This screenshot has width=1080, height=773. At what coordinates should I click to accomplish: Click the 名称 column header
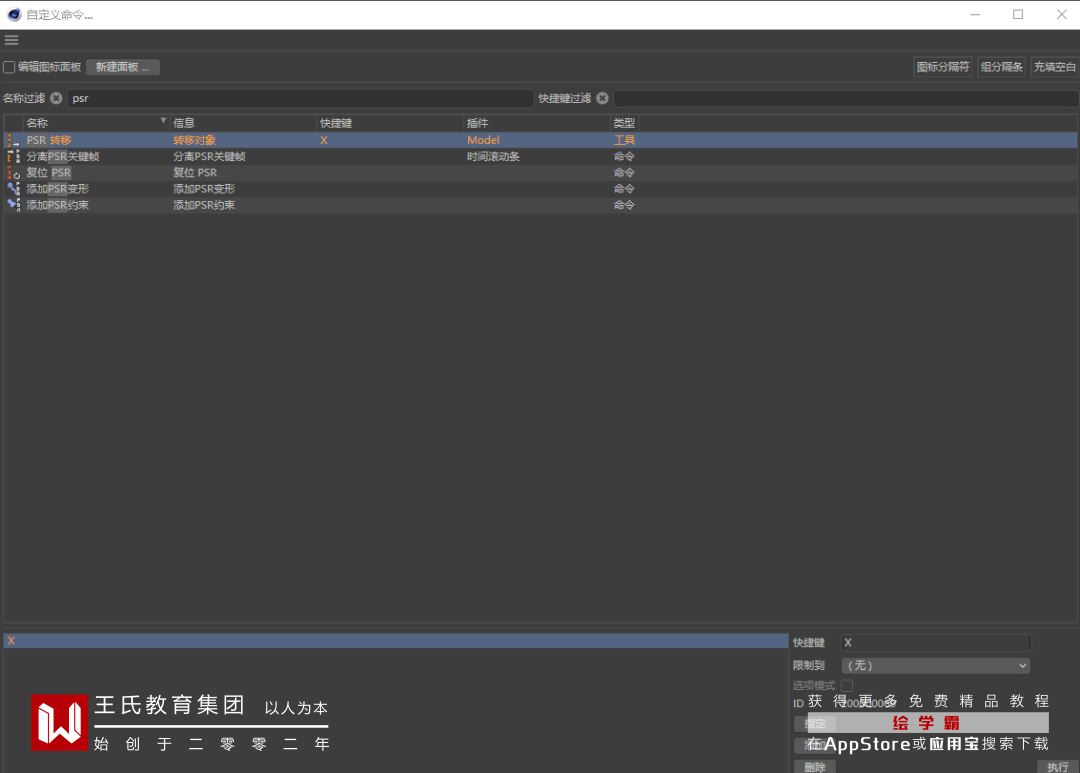click(37, 123)
